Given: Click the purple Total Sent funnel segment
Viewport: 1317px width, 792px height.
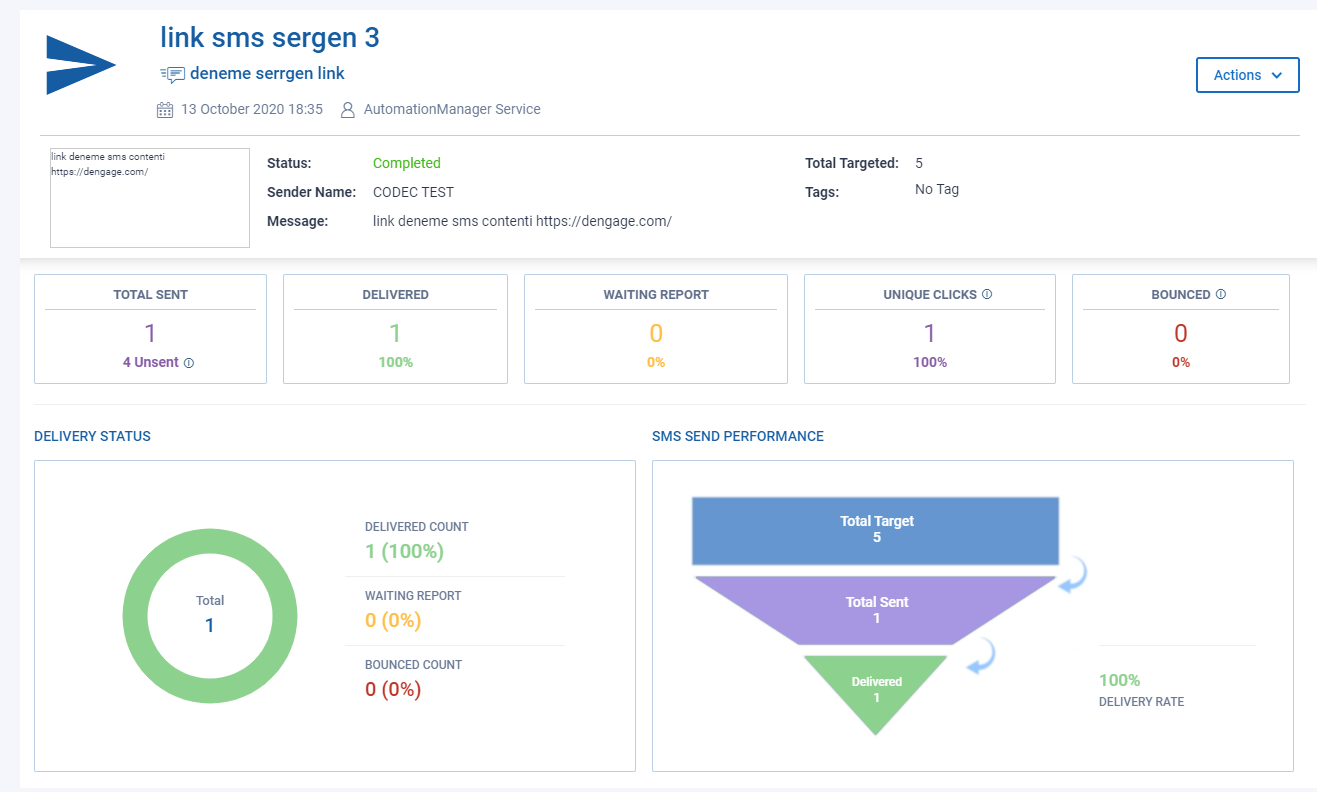Looking at the screenshot, I should (x=876, y=610).
